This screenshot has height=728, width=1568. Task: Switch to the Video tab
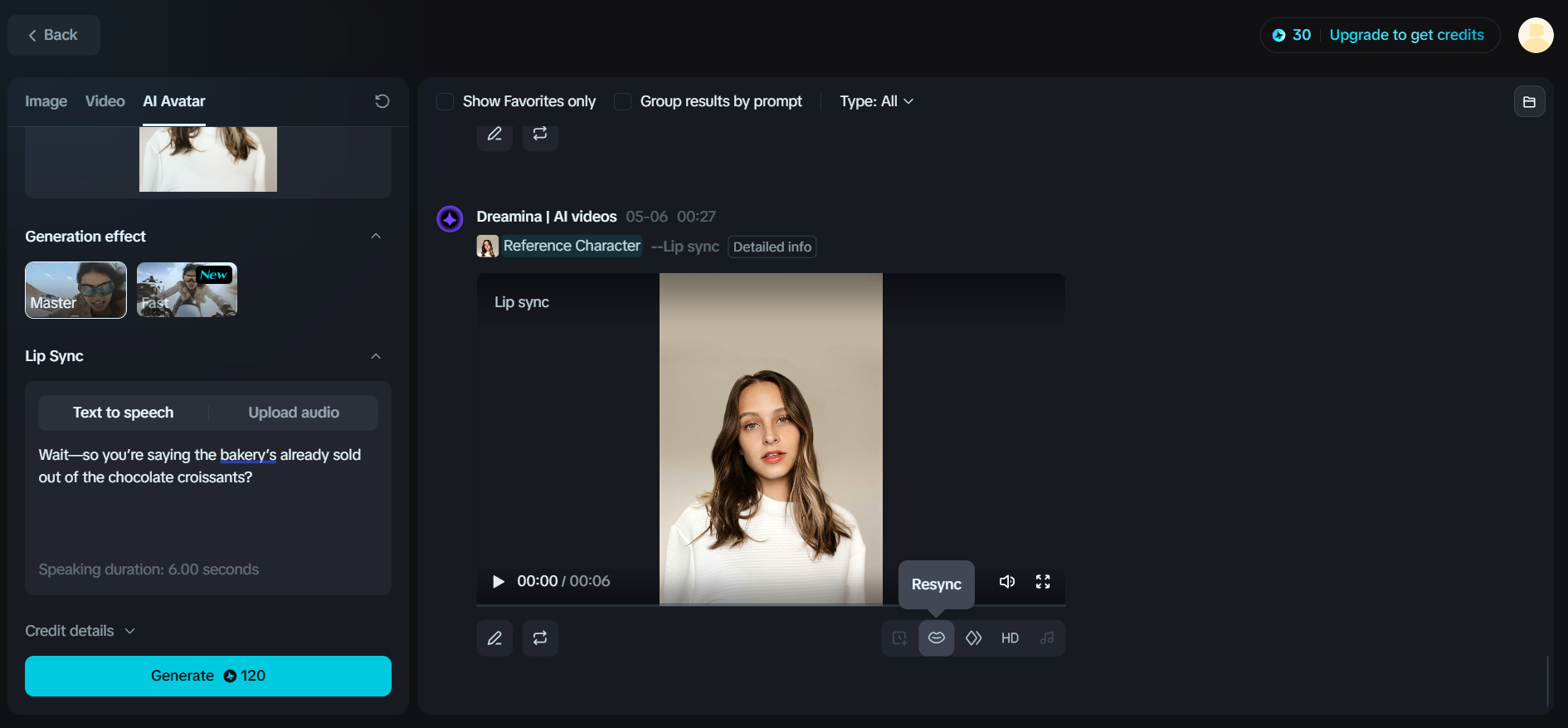[105, 101]
